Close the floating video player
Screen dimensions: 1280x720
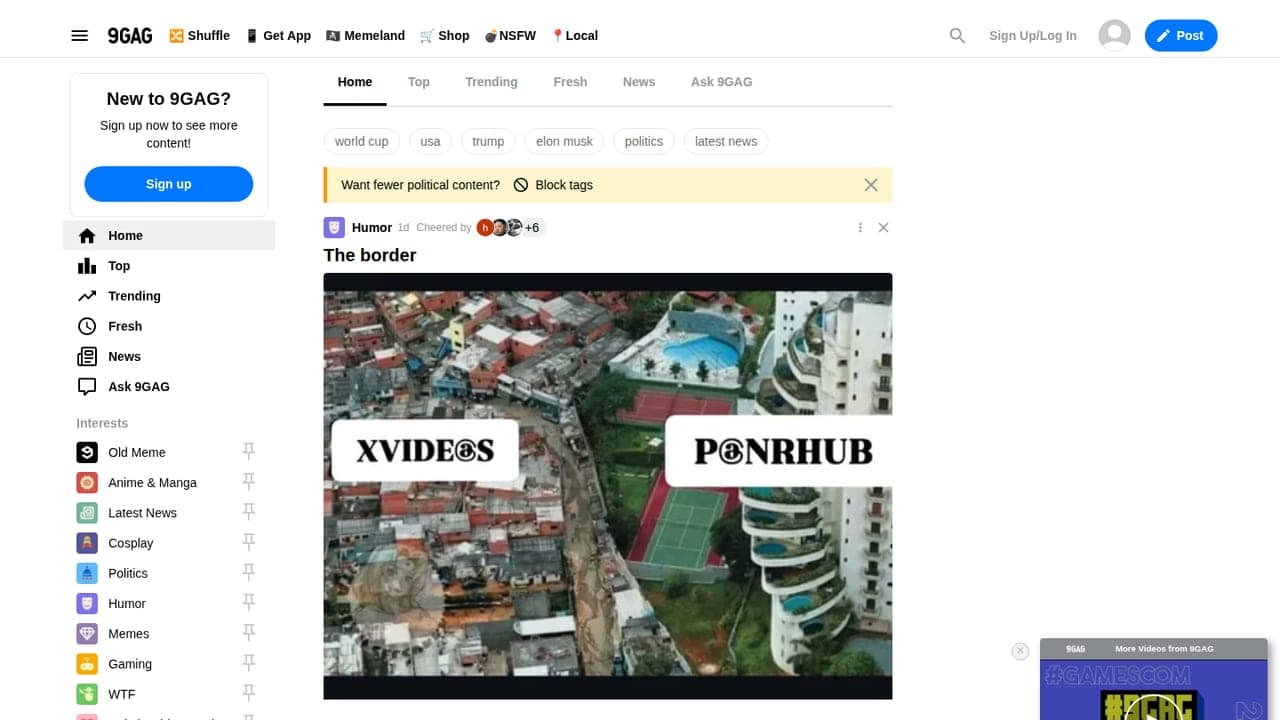[1020, 651]
